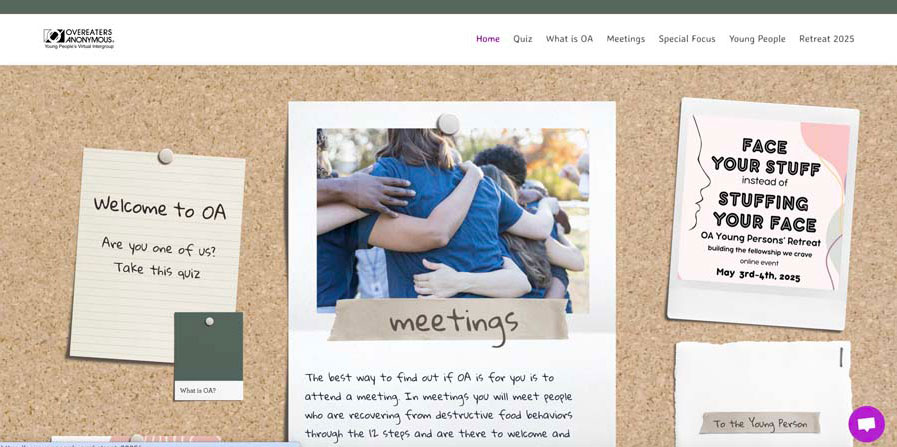
Task: Open the Home menu item
Action: click(x=488, y=39)
